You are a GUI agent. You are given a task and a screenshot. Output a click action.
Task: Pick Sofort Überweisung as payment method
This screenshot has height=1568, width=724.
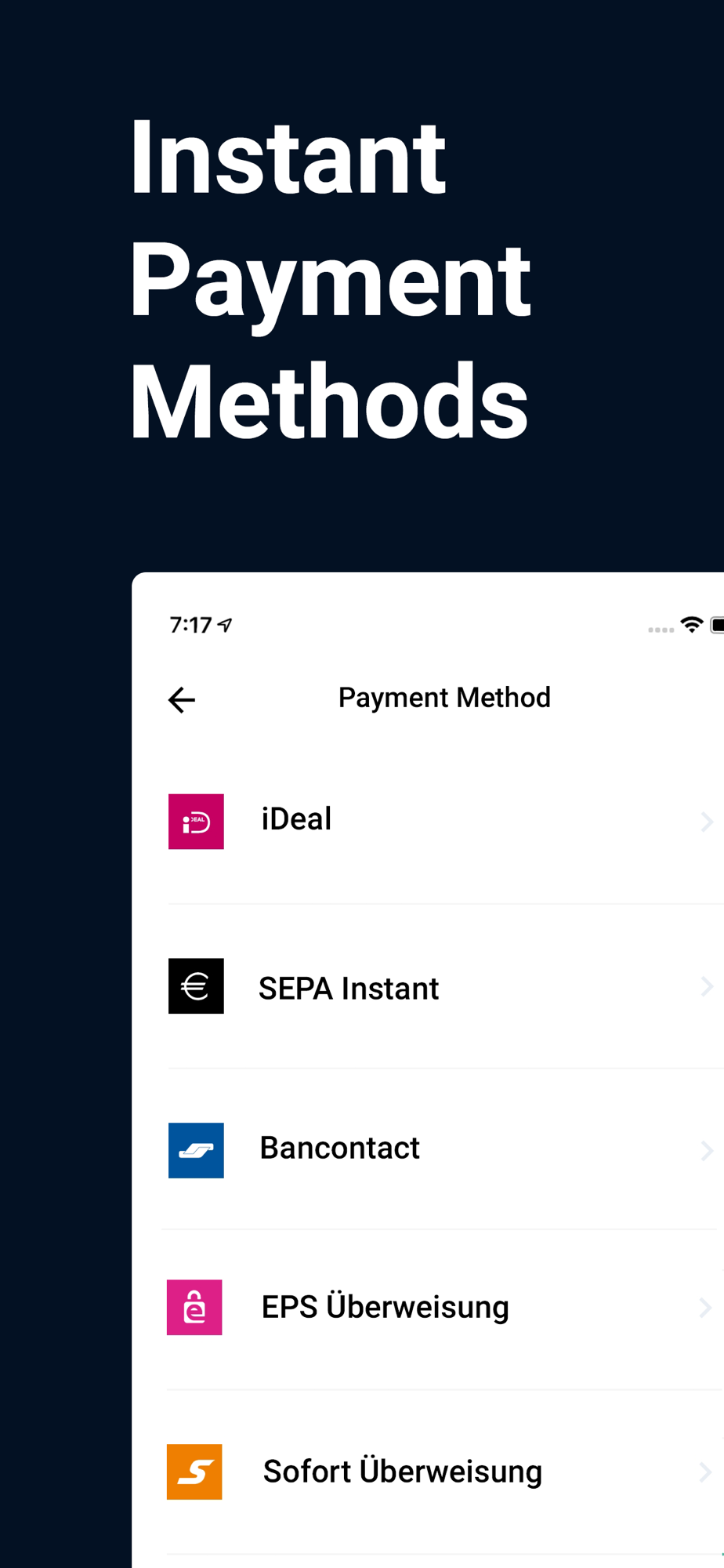coord(403,1472)
